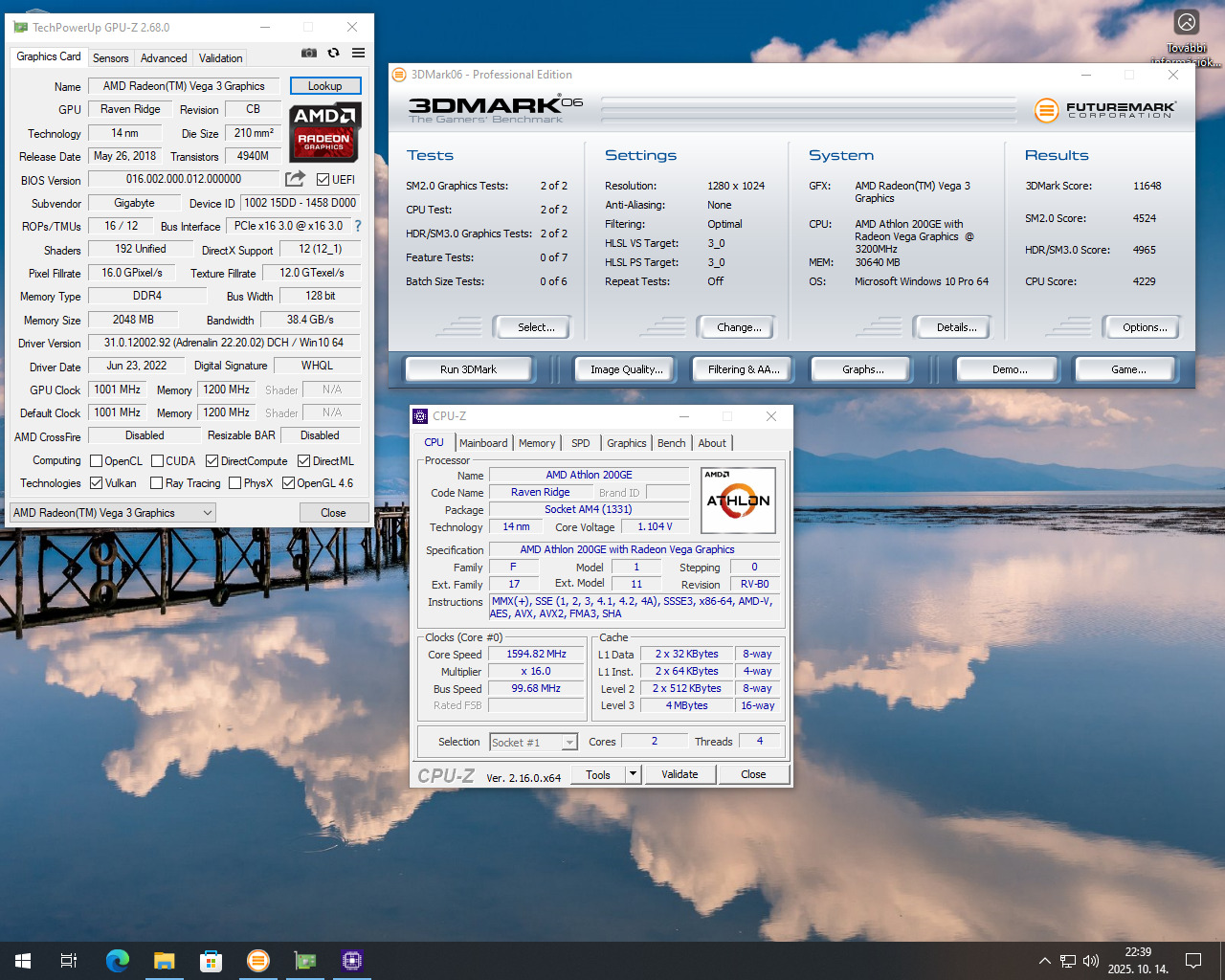Open the Mainboard tab in CPU-Z
The height and width of the screenshot is (980, 1225).
(483, 443)
